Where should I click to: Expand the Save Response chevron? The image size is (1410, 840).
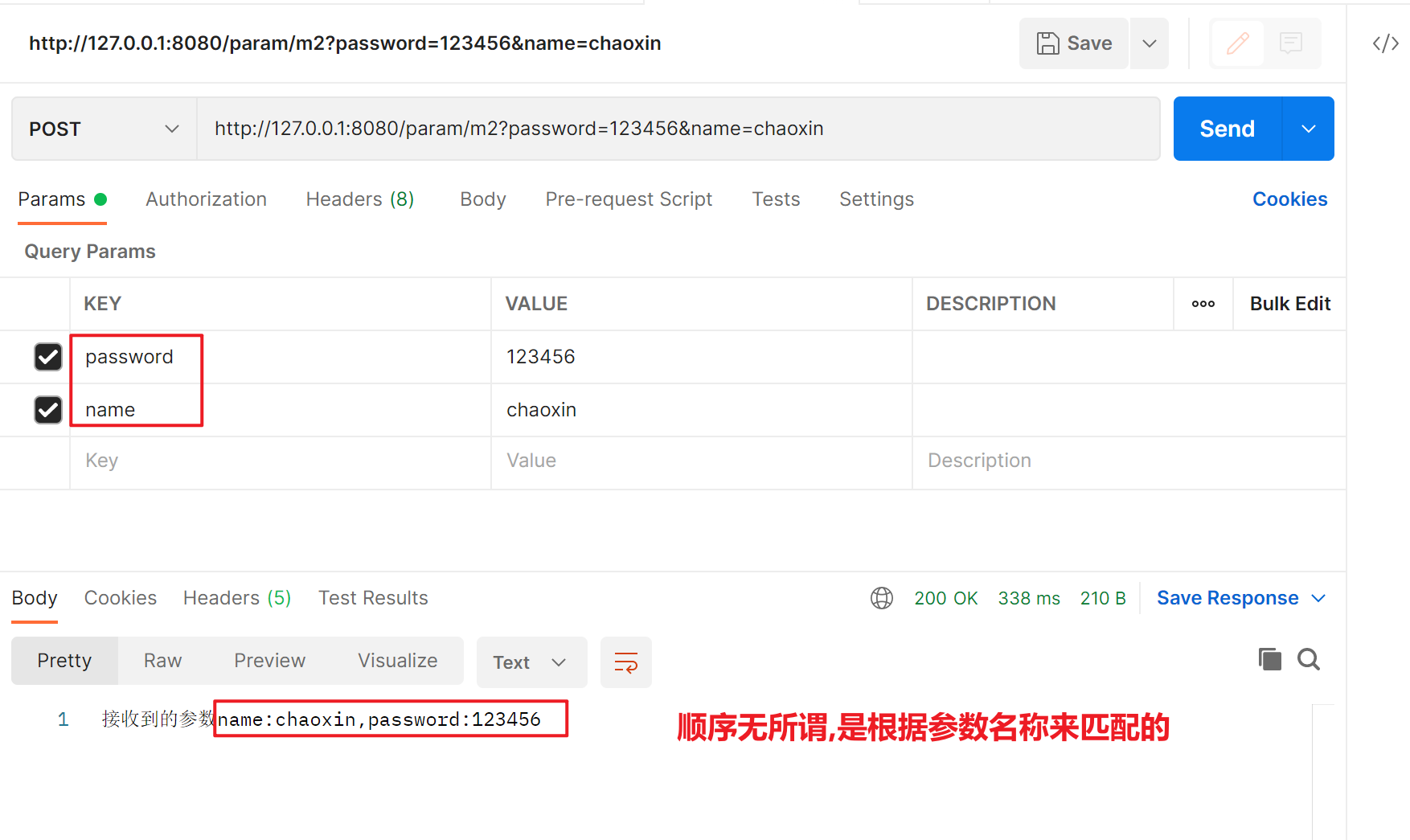pyautogui.click(x=1318, y=598)
